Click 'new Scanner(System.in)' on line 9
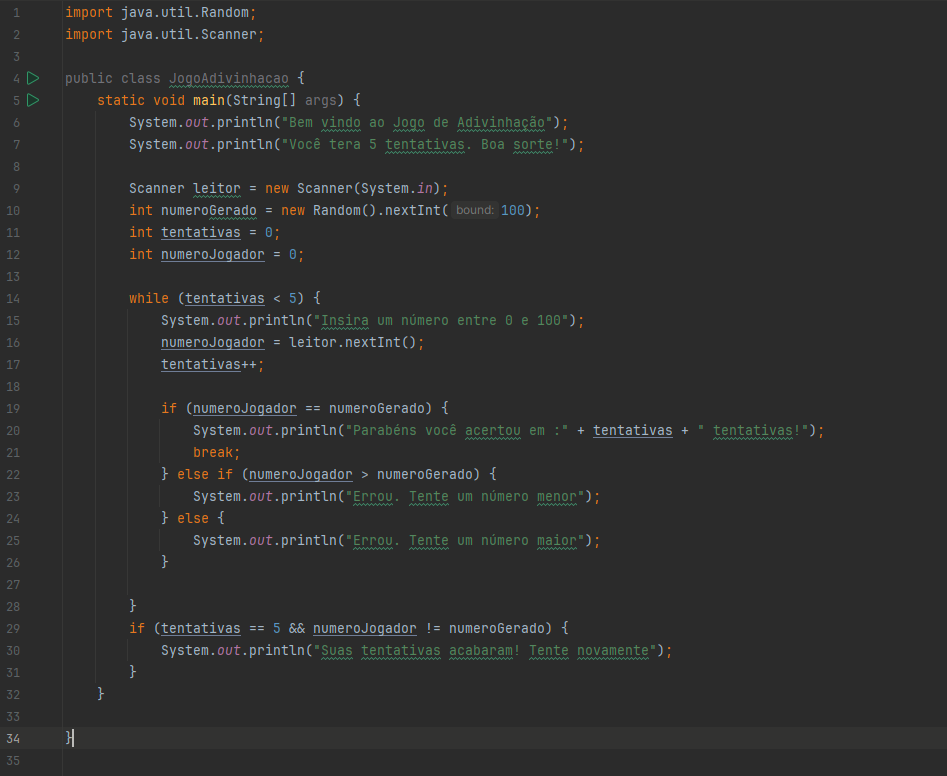The width and height of the screenshot is (947, 776). pyautogui.click(x=353, y=188)
